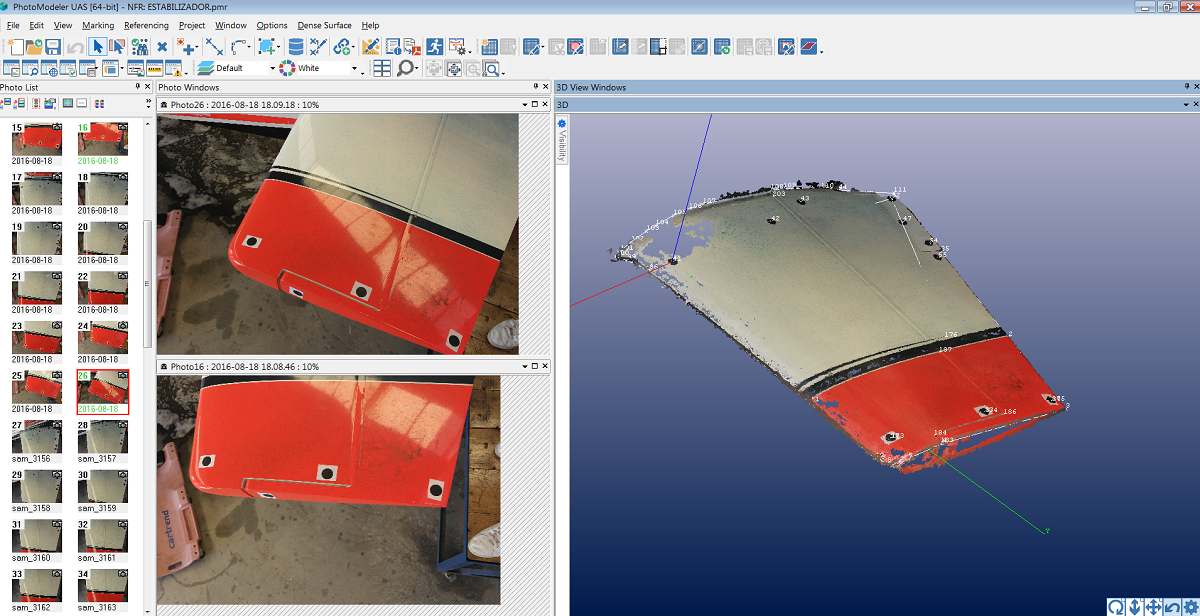Open the Dense Surface menu

[324, 25]
